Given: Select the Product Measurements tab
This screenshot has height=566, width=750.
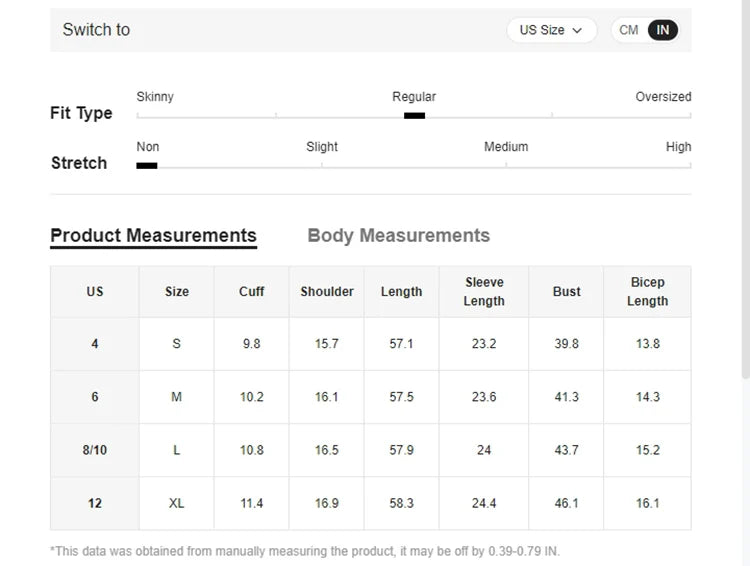Looking at the screenshot, I should [153, 236].
